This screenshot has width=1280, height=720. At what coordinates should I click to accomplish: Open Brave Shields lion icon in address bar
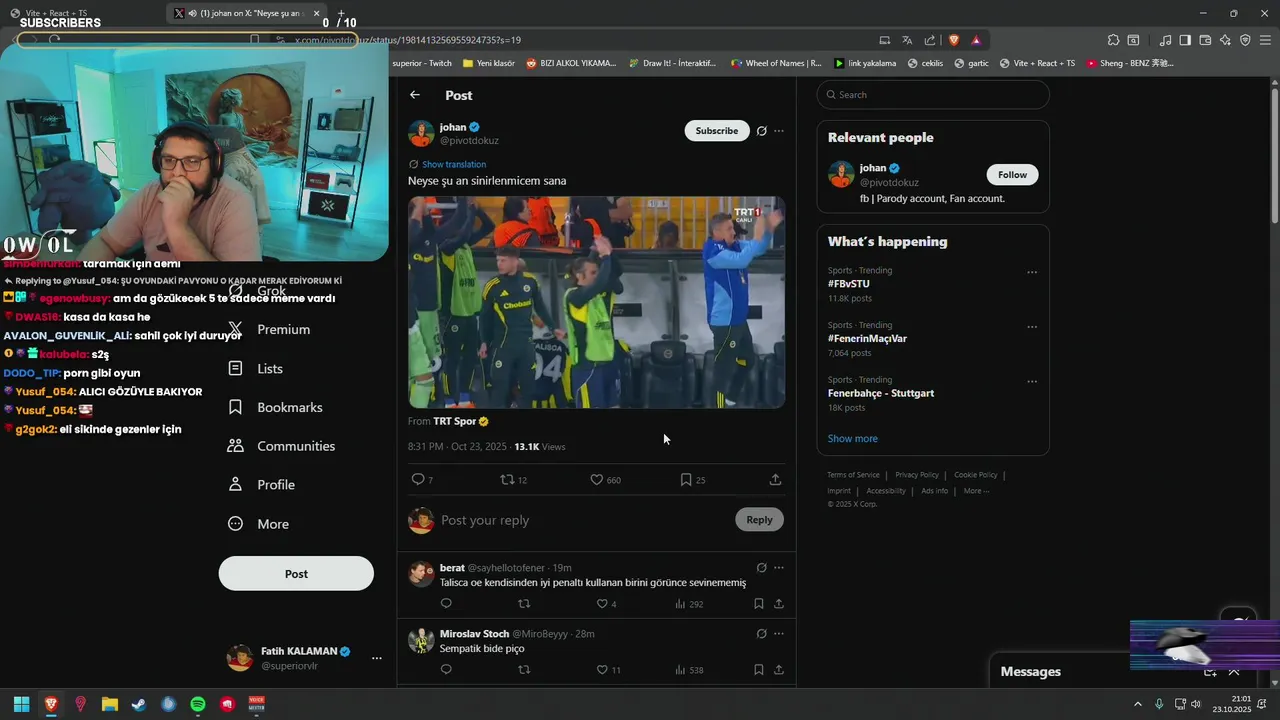(954, 40)
